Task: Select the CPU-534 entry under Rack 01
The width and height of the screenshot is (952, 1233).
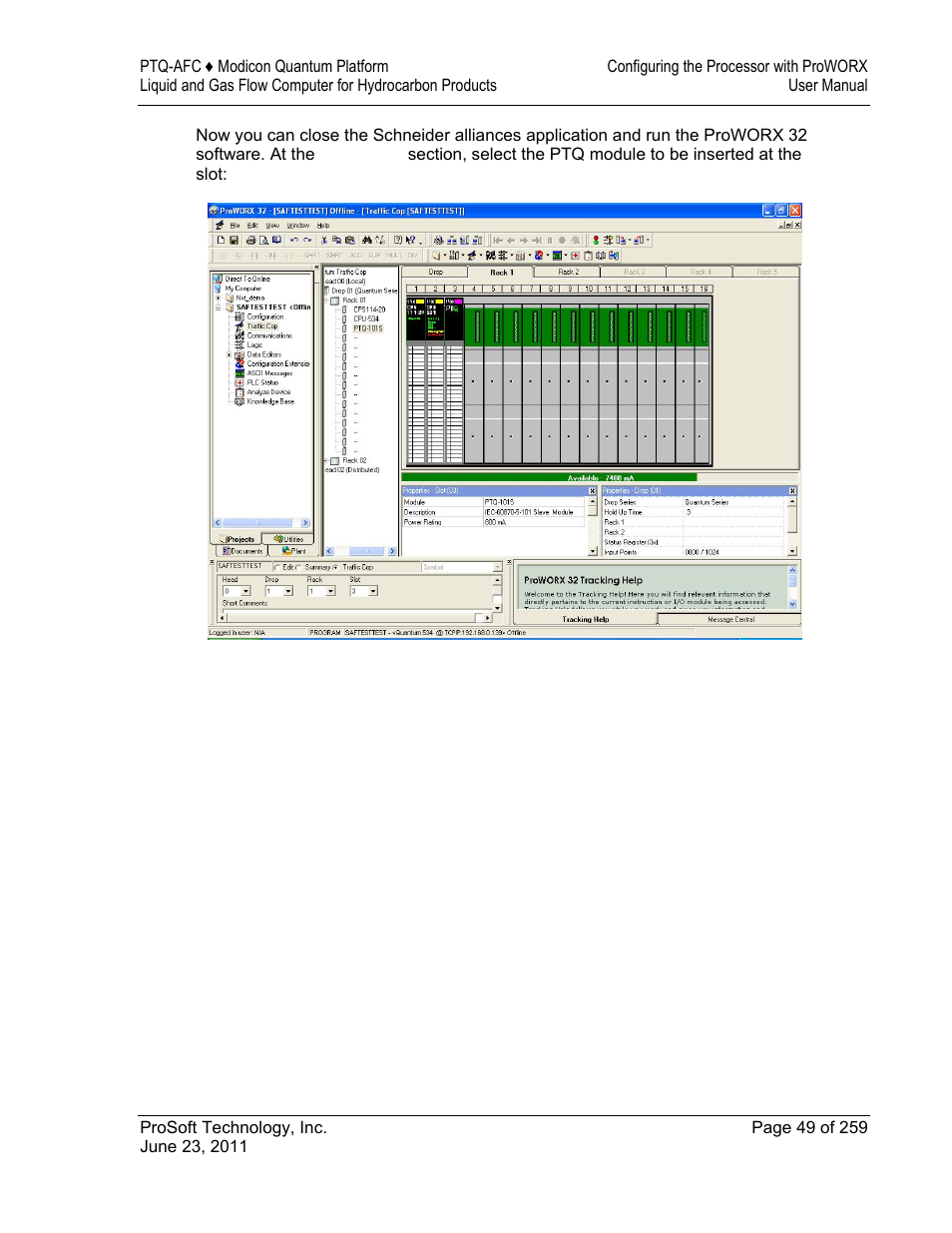Action: [366, 318]
